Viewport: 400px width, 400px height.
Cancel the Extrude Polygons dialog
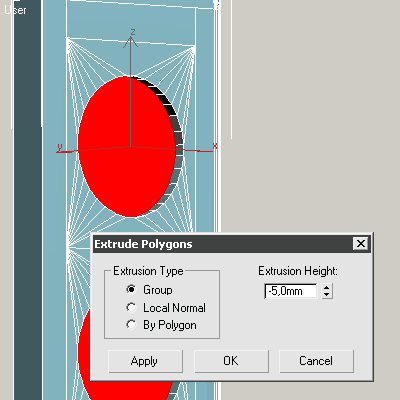point(316,361)
